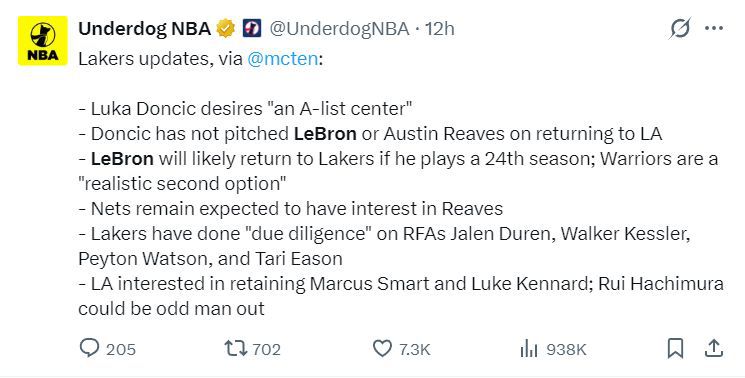Open the repost arrows menu

coord(236,349)
